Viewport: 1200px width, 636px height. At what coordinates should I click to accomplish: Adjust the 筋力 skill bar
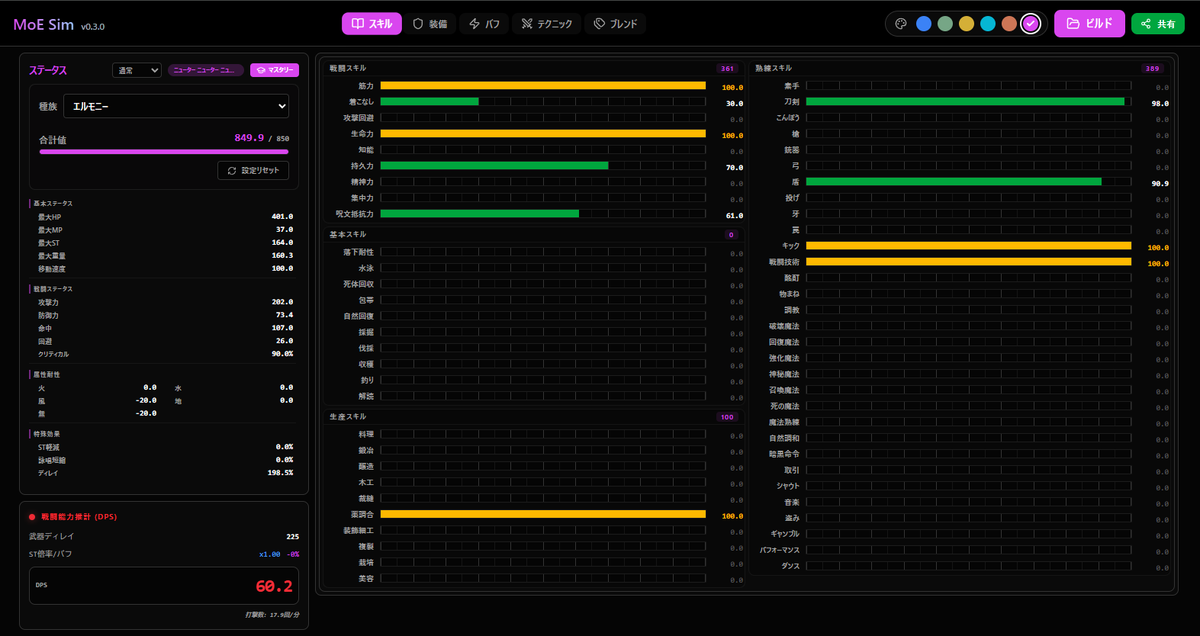coord(543,86)
